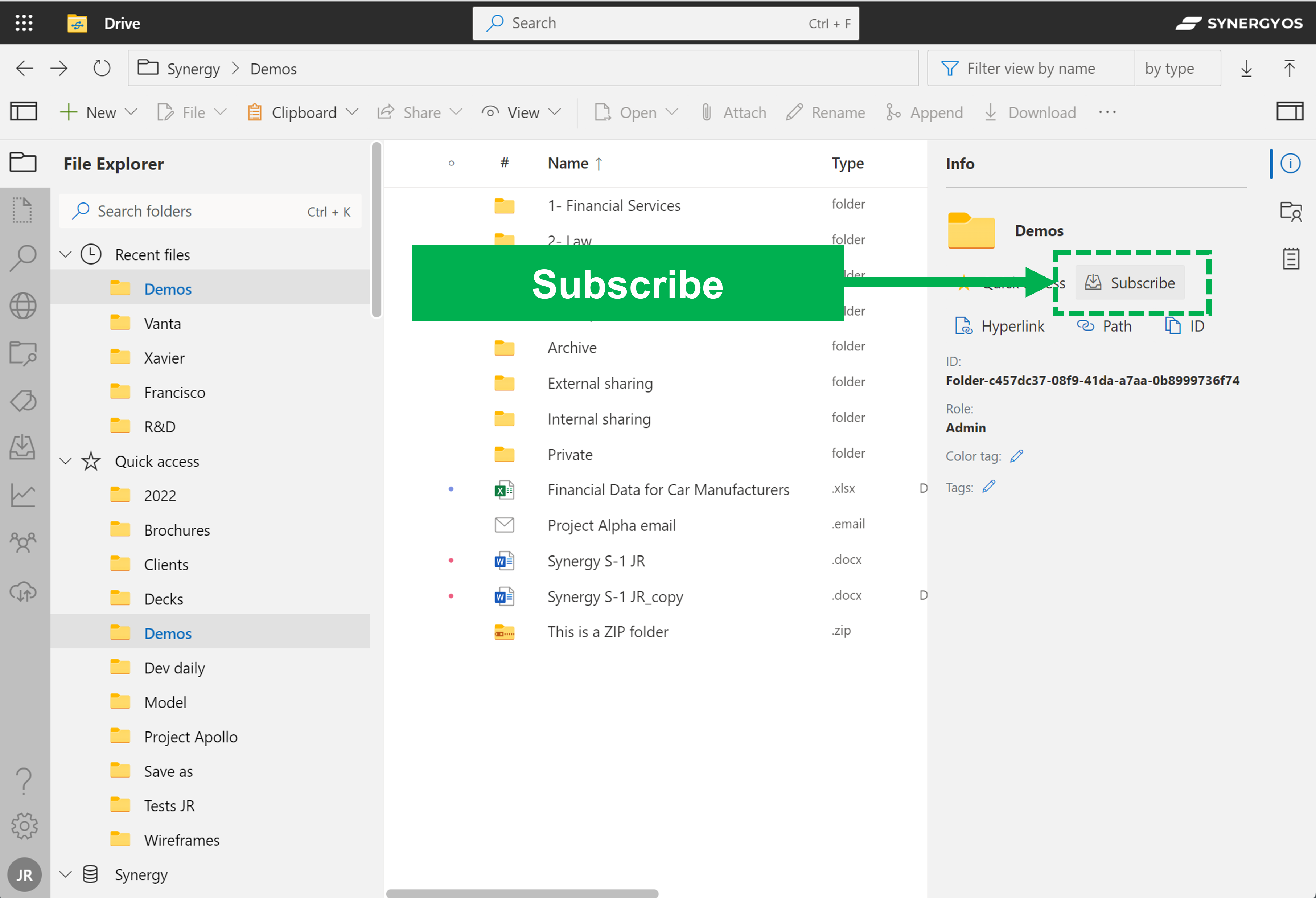Collapse the Quick access tree section
The width and height of the screenshot is (1316, 898).
point(66,461)
